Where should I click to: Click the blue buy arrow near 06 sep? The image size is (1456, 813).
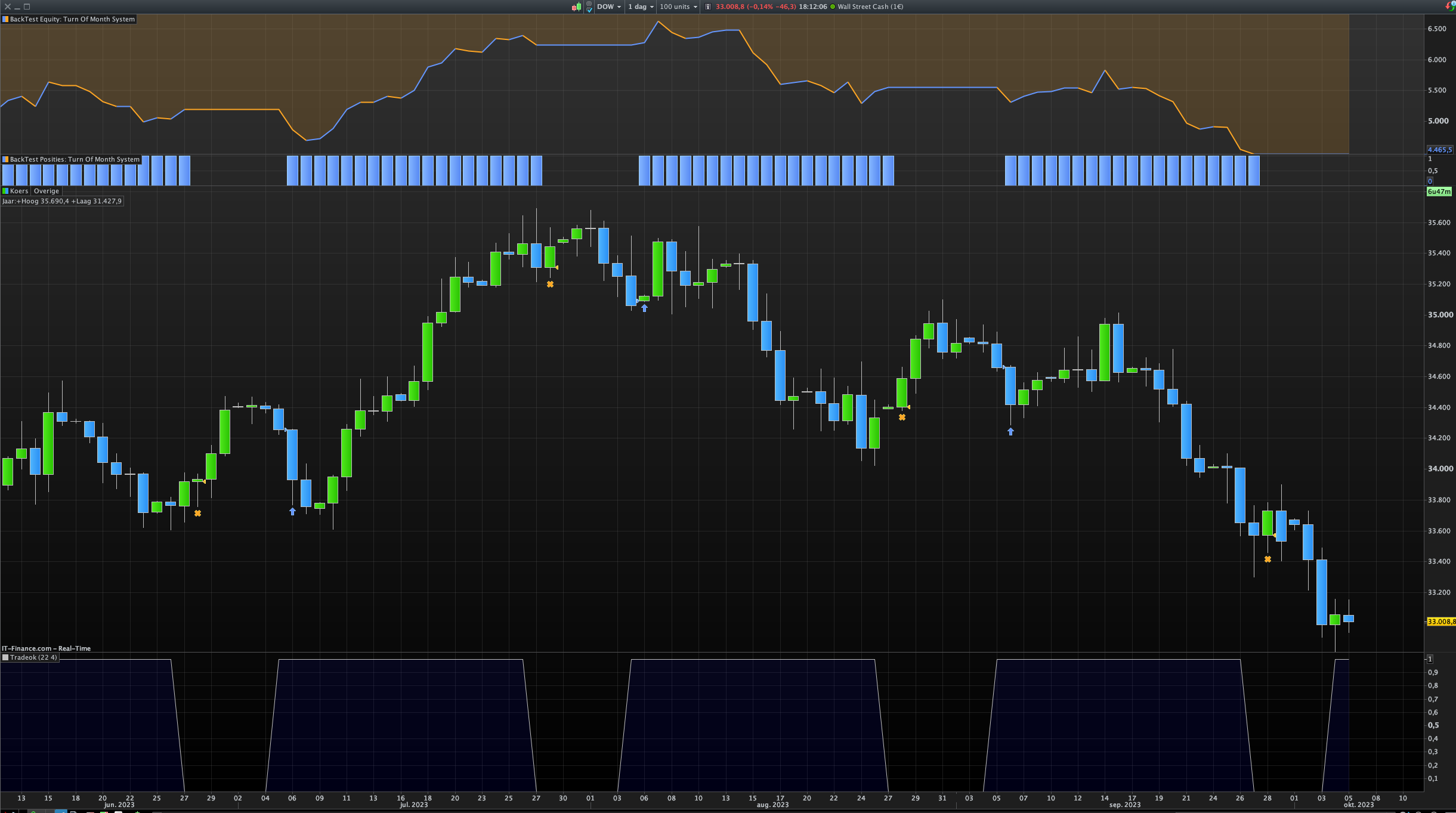1010,432
